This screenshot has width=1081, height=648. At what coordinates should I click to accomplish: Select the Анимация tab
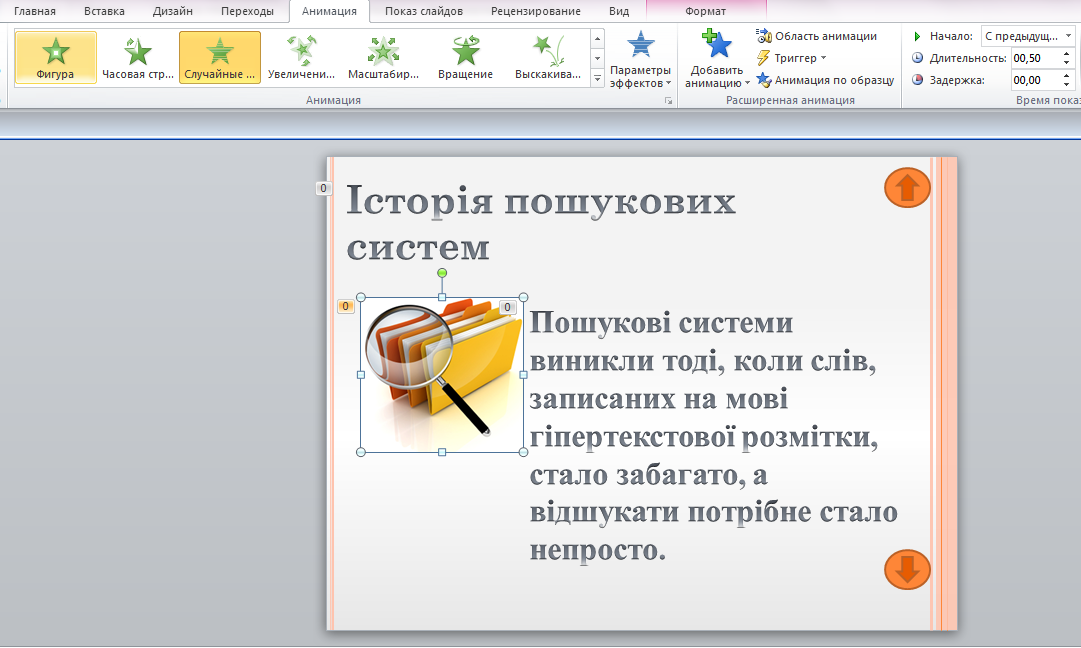click(330, 11)
